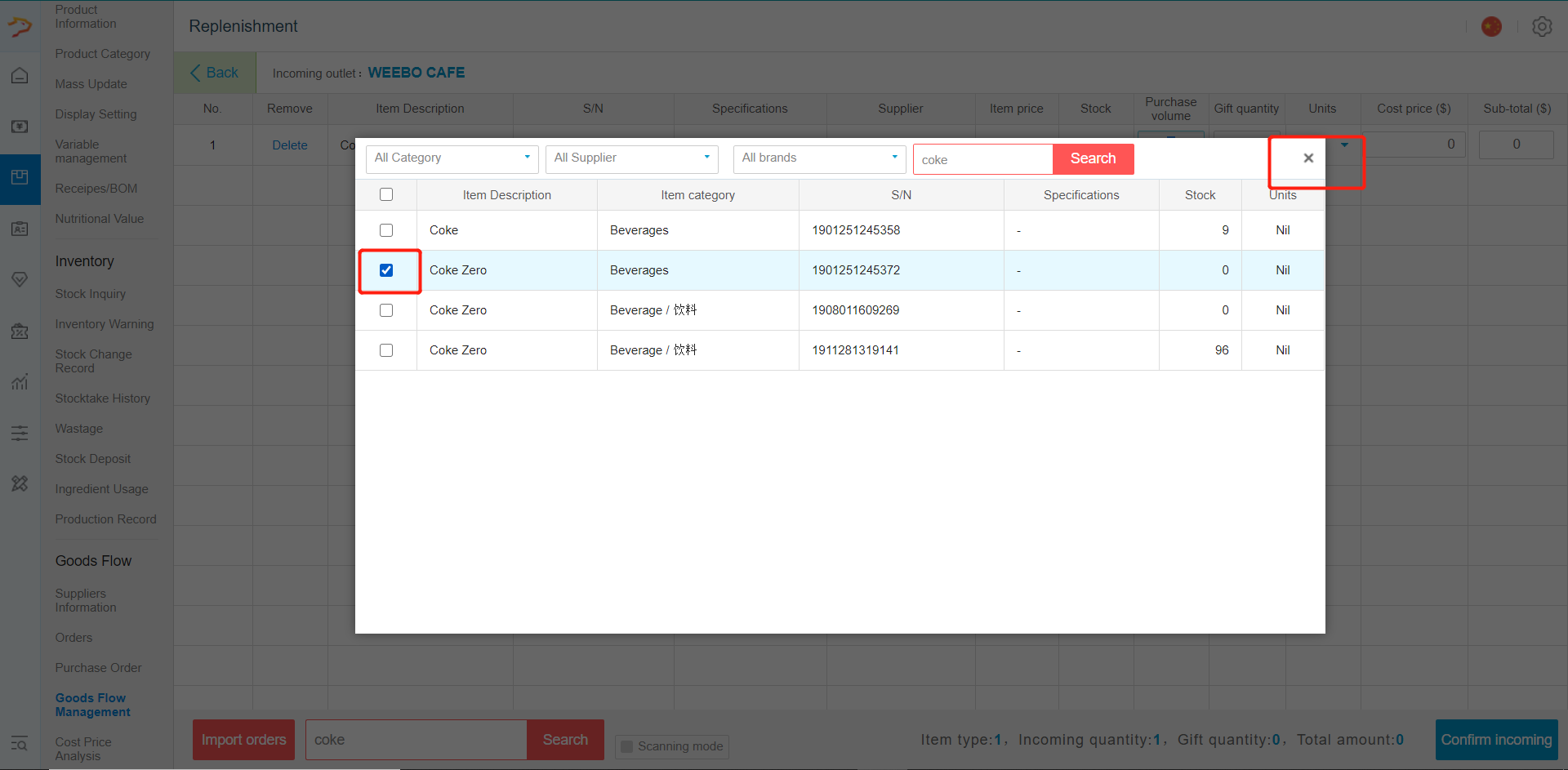Open Receipes/BOM menu item
The image size is (1568, 770).
tap(96, 189)
